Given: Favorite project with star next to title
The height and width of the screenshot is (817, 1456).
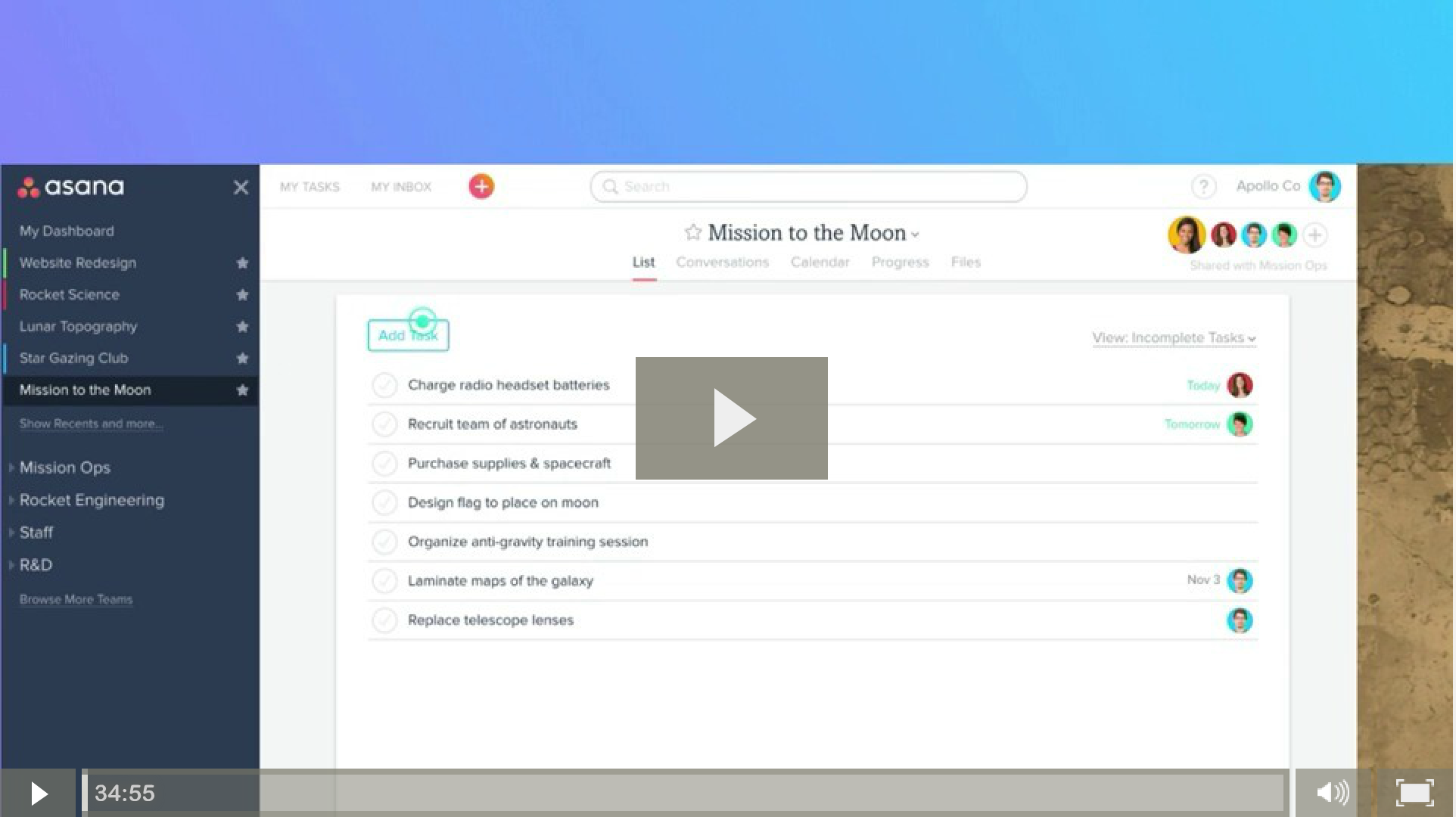Looking at the screenshot, I should (x=692, y=232).
